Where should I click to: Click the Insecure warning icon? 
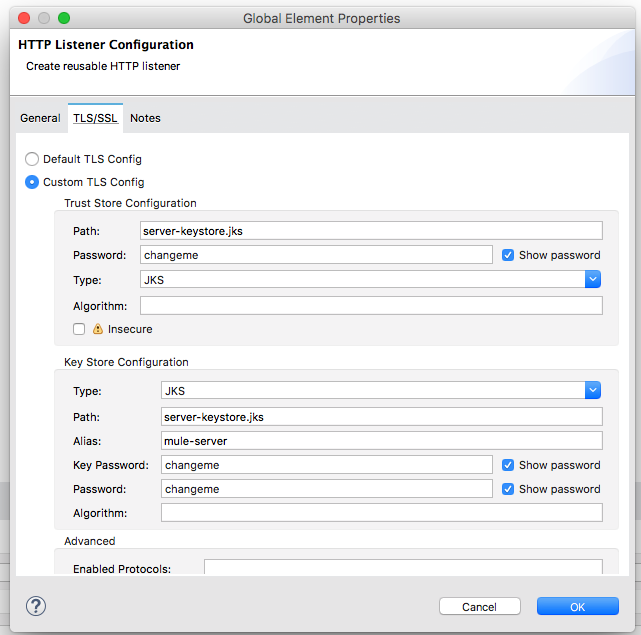[x=98, y=329]
